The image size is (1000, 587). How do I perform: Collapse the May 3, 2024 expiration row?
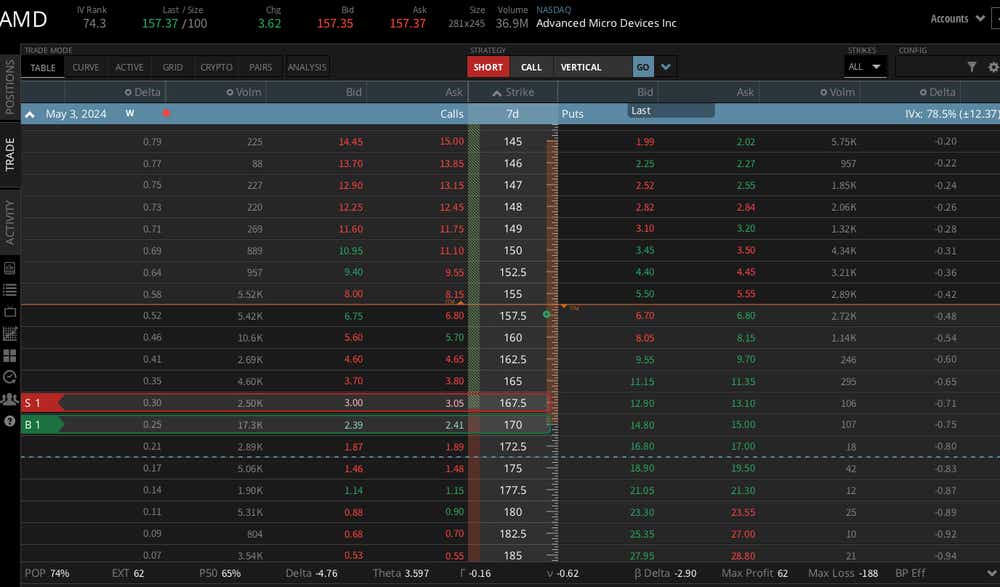click(29, 114)
